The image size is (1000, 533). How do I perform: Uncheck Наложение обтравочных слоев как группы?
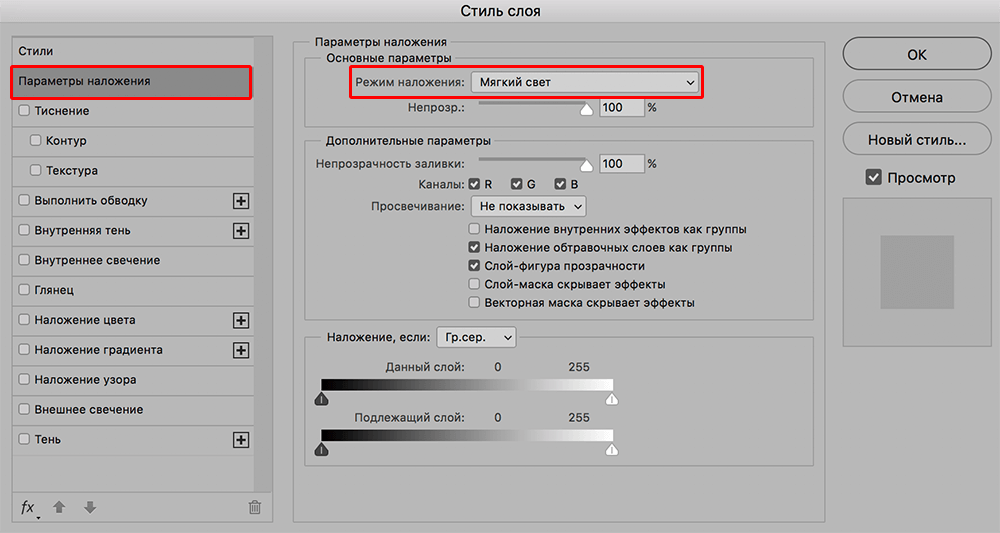474,247
